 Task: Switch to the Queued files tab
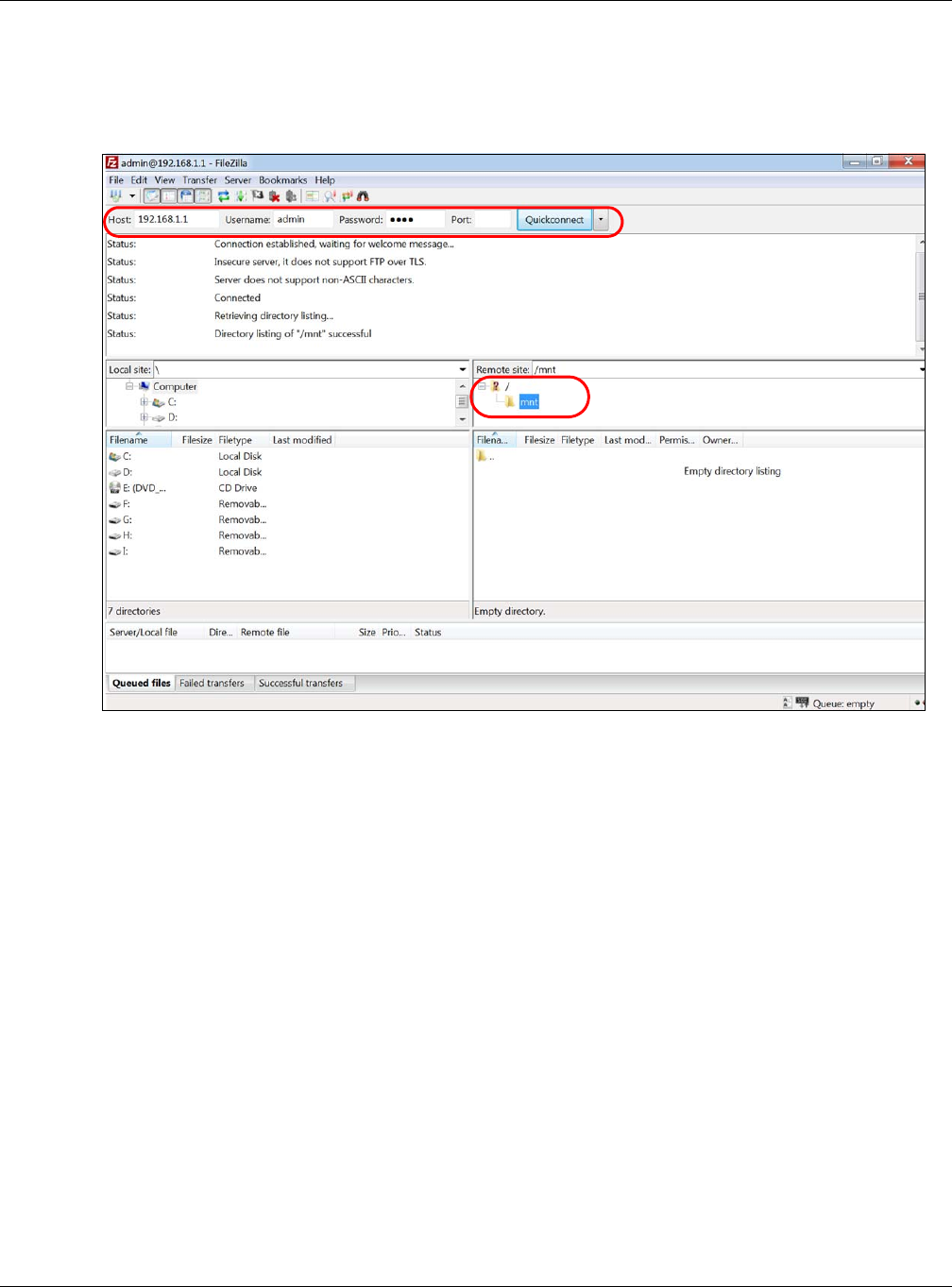coord(142,683)
